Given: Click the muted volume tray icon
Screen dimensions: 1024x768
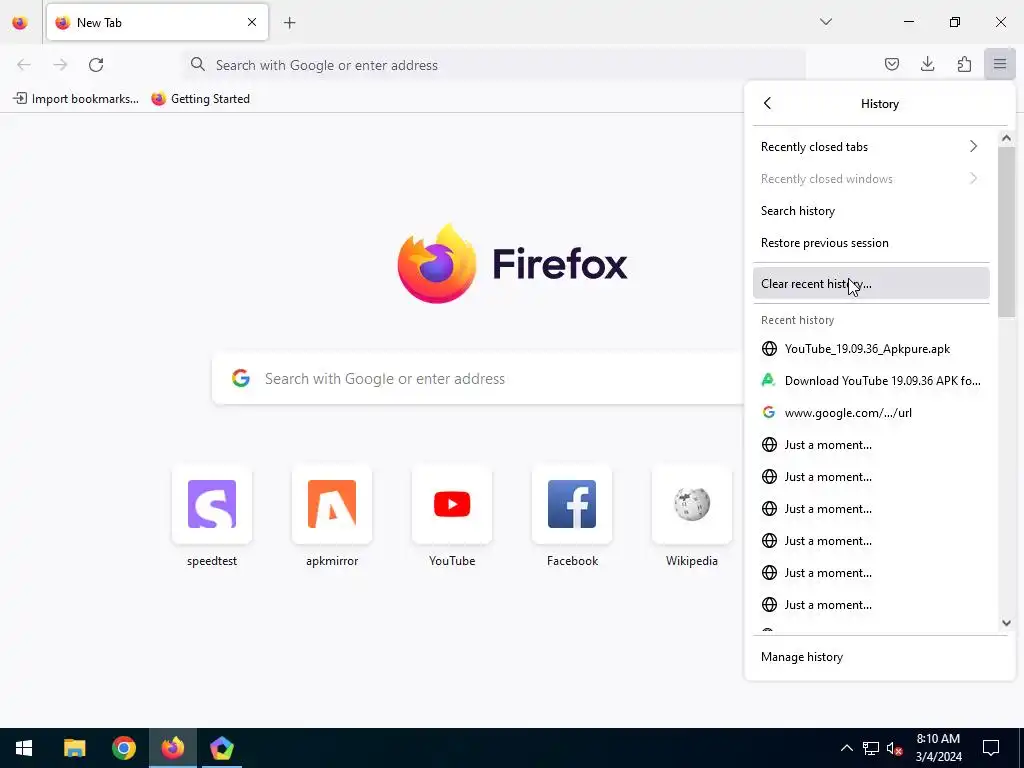Looking at the screenshot, I should coord(894,748).
